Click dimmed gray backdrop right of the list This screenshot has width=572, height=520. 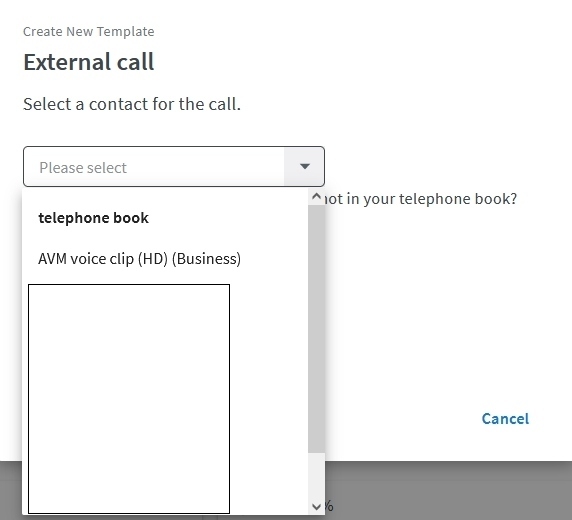click(x=448, y=490)
